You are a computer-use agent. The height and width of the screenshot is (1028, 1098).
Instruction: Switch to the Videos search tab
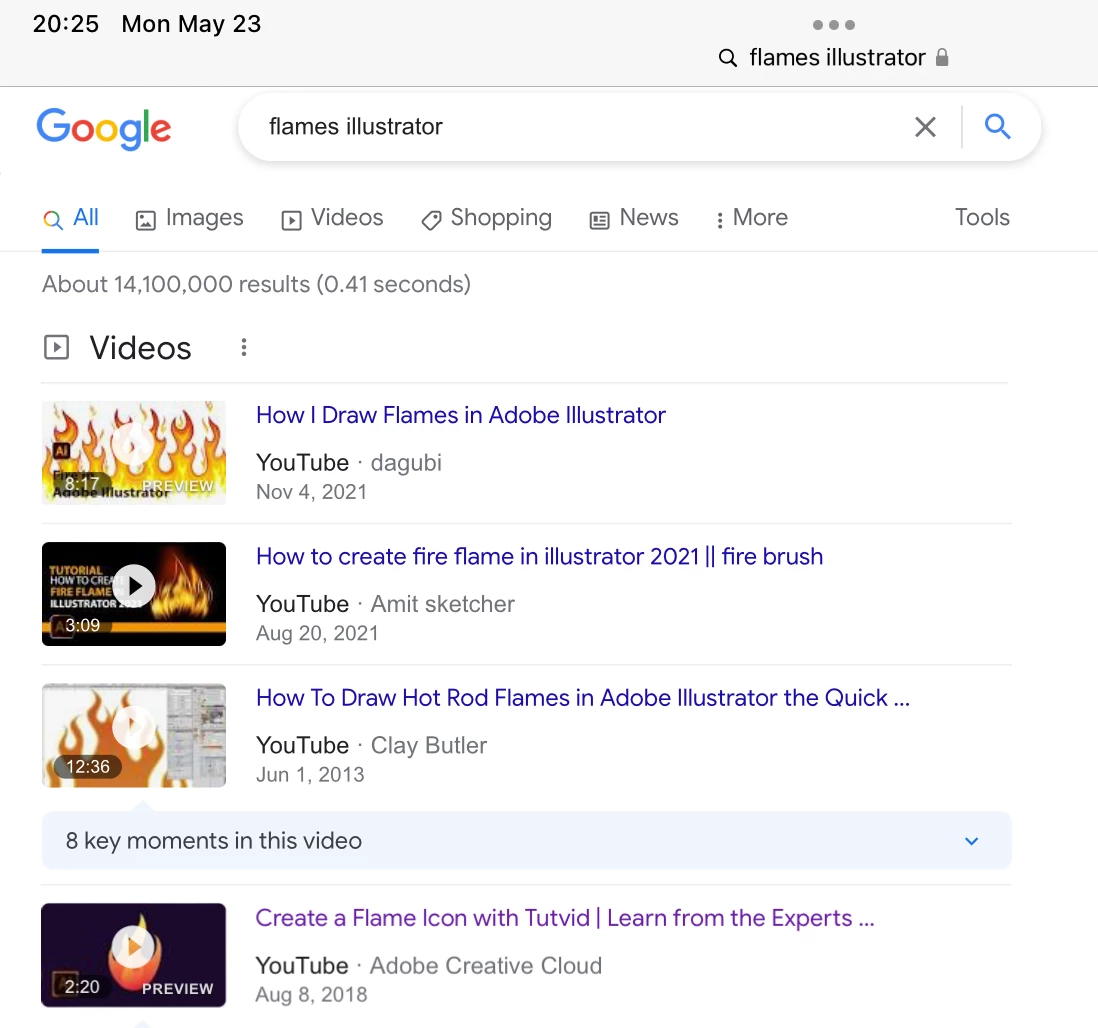click(332, 218)
